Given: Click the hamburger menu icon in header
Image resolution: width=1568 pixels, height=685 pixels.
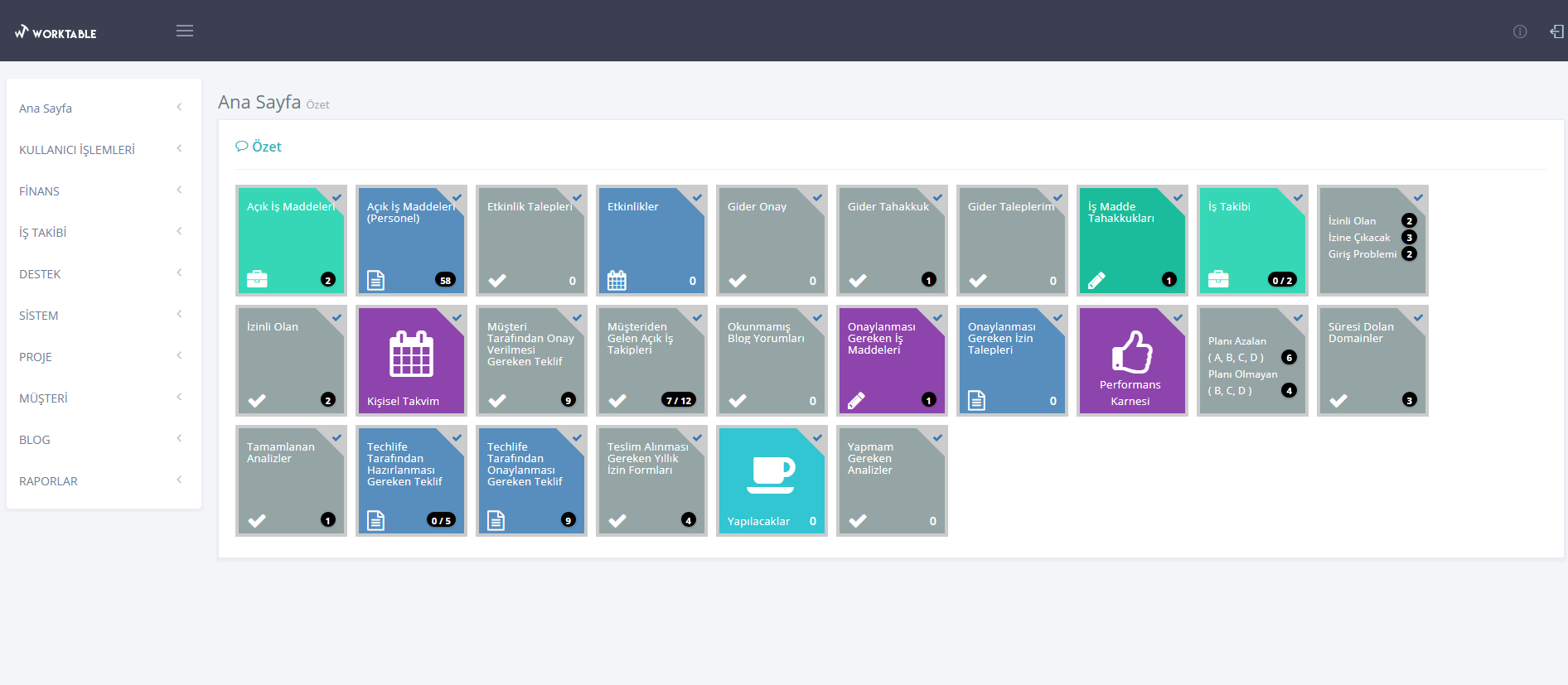Looking at the screenshot, I should coord(185,31).
